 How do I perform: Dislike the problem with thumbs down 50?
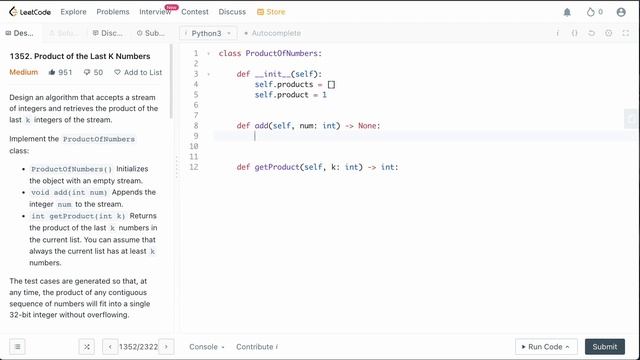point(93,72)
